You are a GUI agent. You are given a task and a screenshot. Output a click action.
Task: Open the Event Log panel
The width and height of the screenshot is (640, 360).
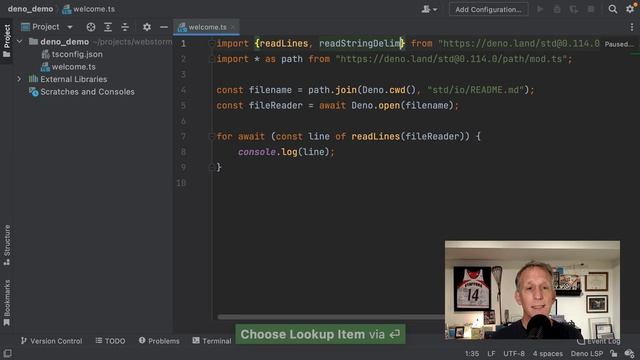click(599, 341)
